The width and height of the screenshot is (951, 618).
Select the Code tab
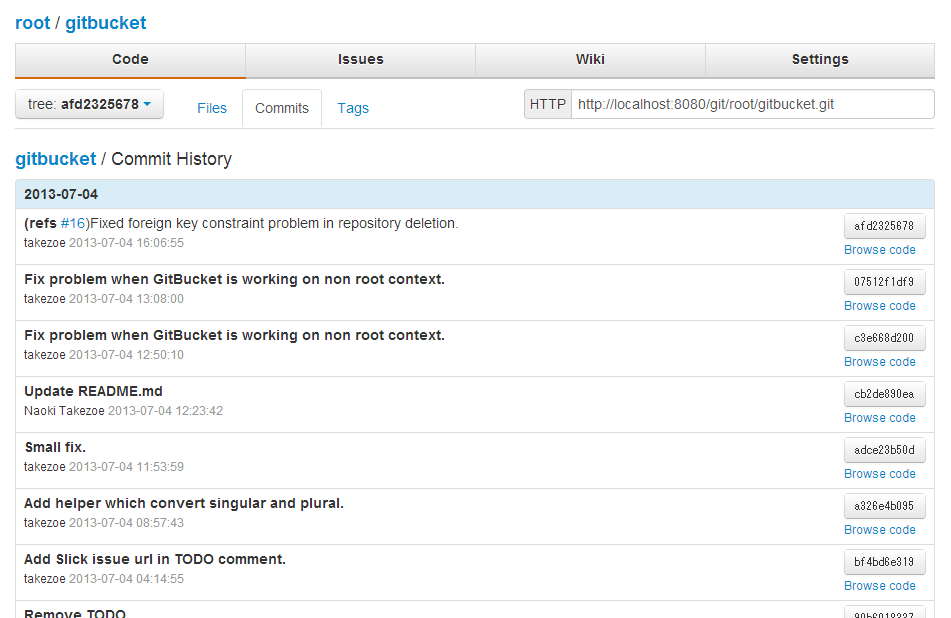(130, 60)
